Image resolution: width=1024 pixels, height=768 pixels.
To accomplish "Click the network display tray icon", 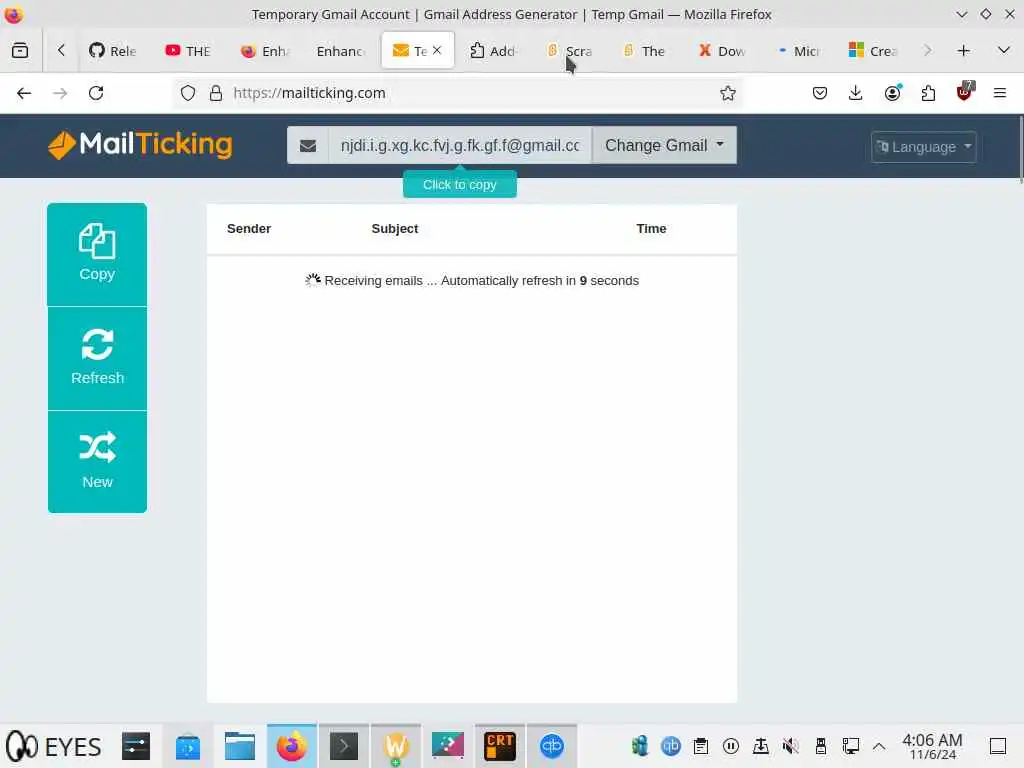I will coord(850,746).
